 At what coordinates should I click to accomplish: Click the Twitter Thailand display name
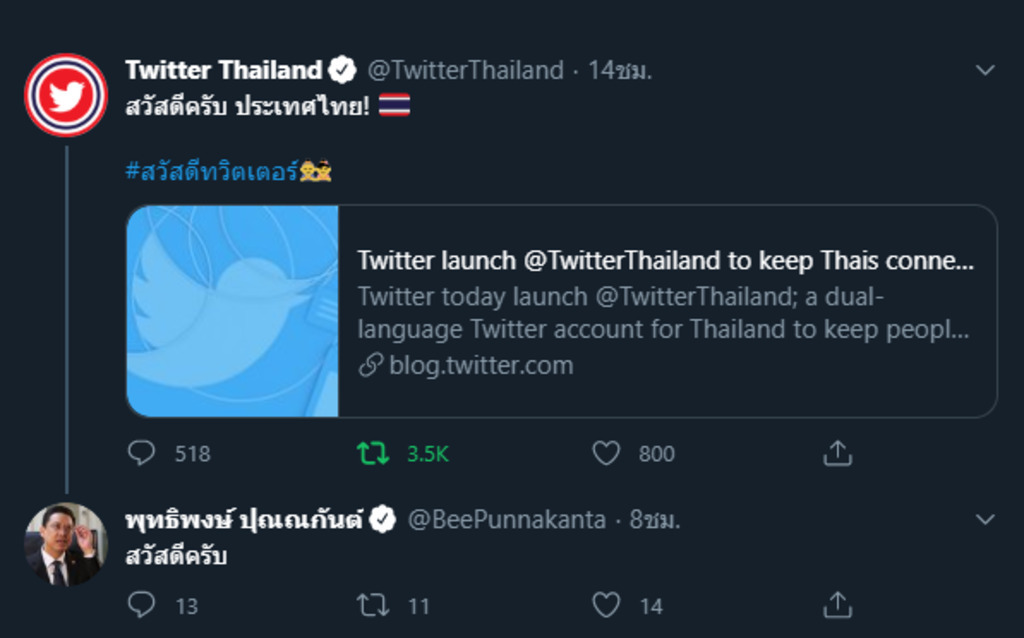coord(223,70)
